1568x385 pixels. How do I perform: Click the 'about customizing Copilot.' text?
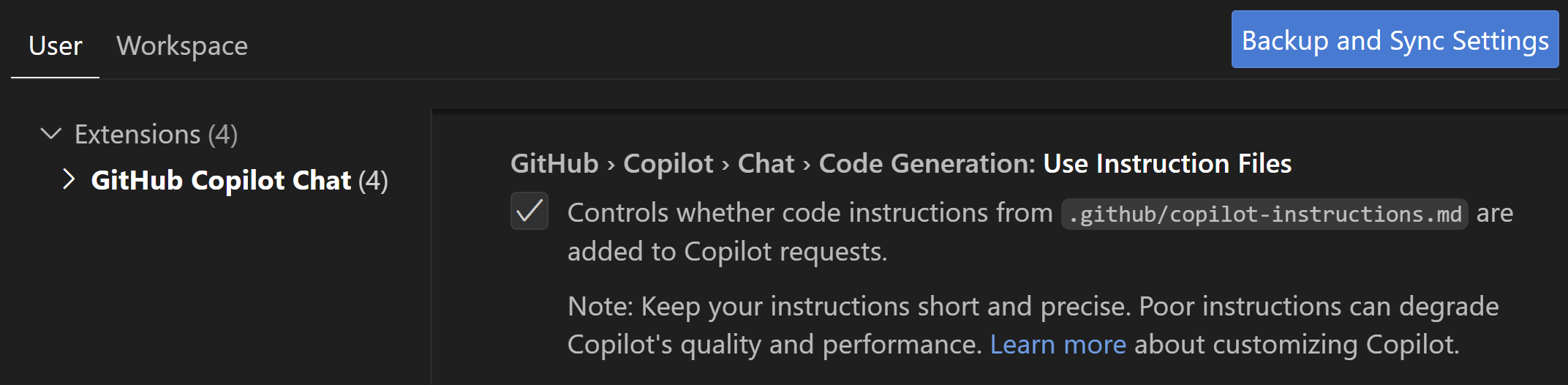[x=1296, y=344]
